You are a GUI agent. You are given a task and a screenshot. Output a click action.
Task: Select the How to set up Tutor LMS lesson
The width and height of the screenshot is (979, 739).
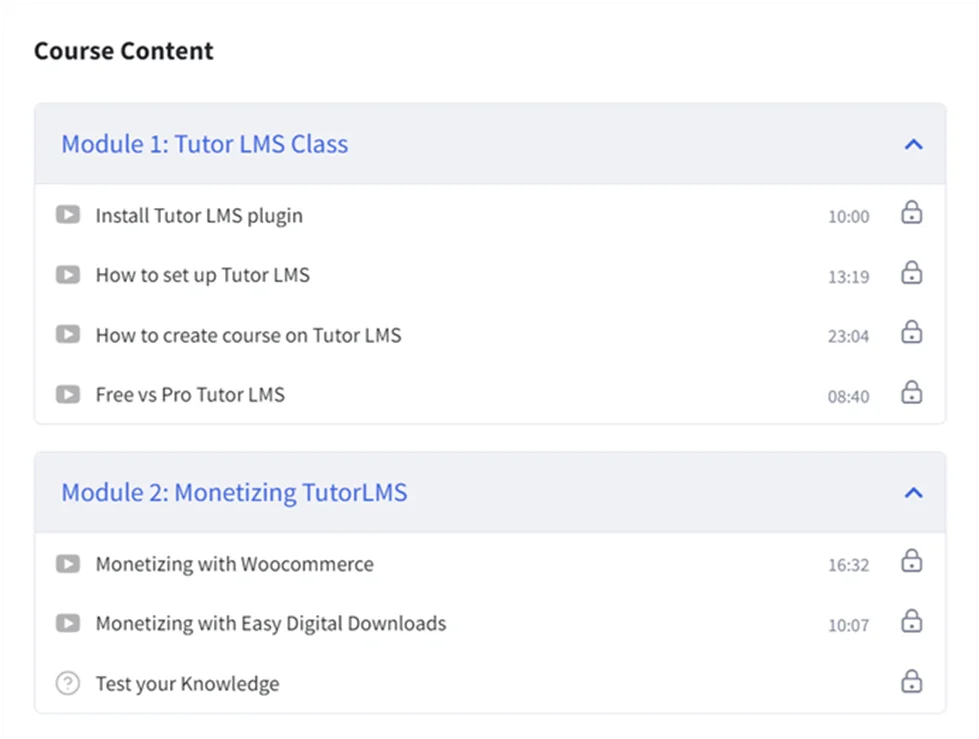202,274
